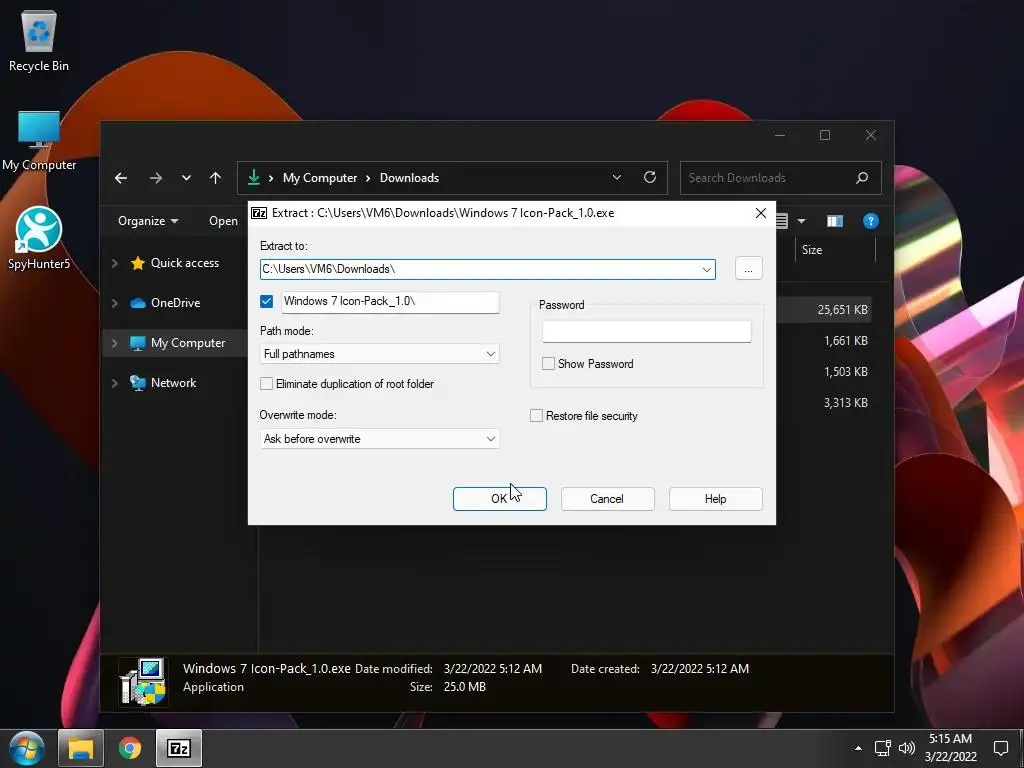Open the Organize menu
Screen dimensions: 1024x768
(148, 221)
